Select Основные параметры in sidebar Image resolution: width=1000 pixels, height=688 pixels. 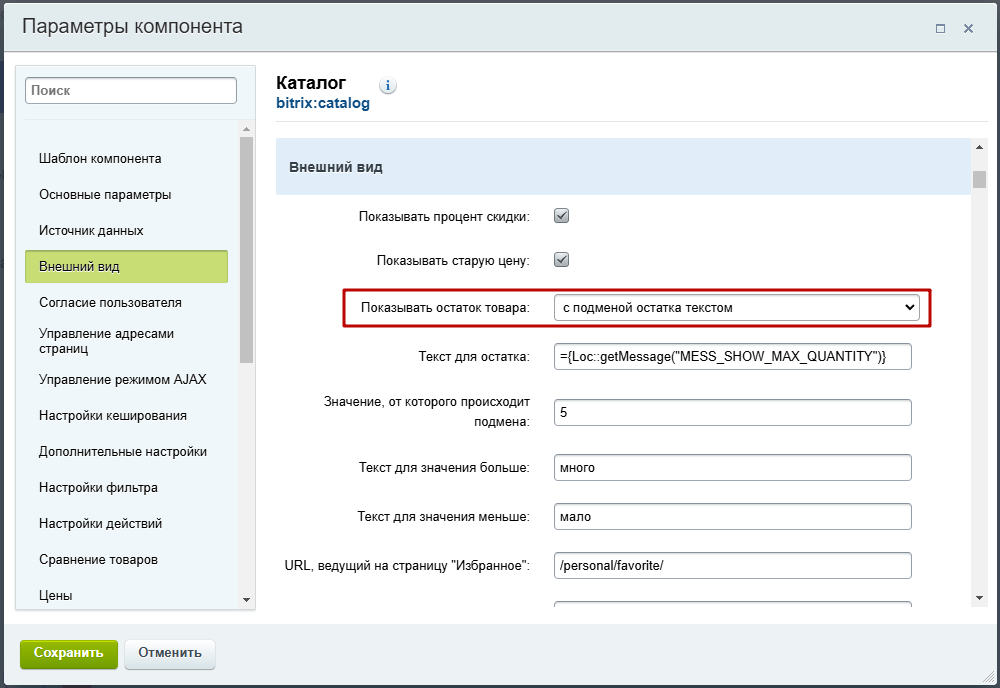point(105,194)
